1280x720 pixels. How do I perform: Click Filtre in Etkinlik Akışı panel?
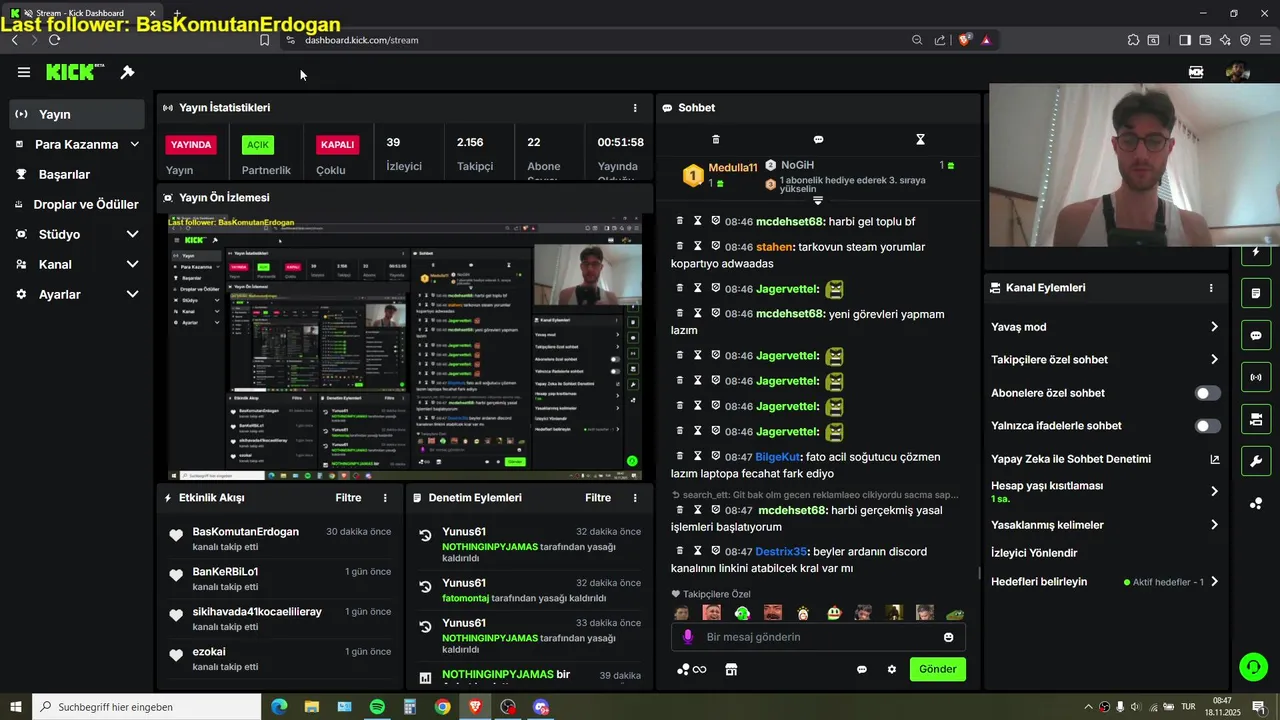[x=348, y=498]
